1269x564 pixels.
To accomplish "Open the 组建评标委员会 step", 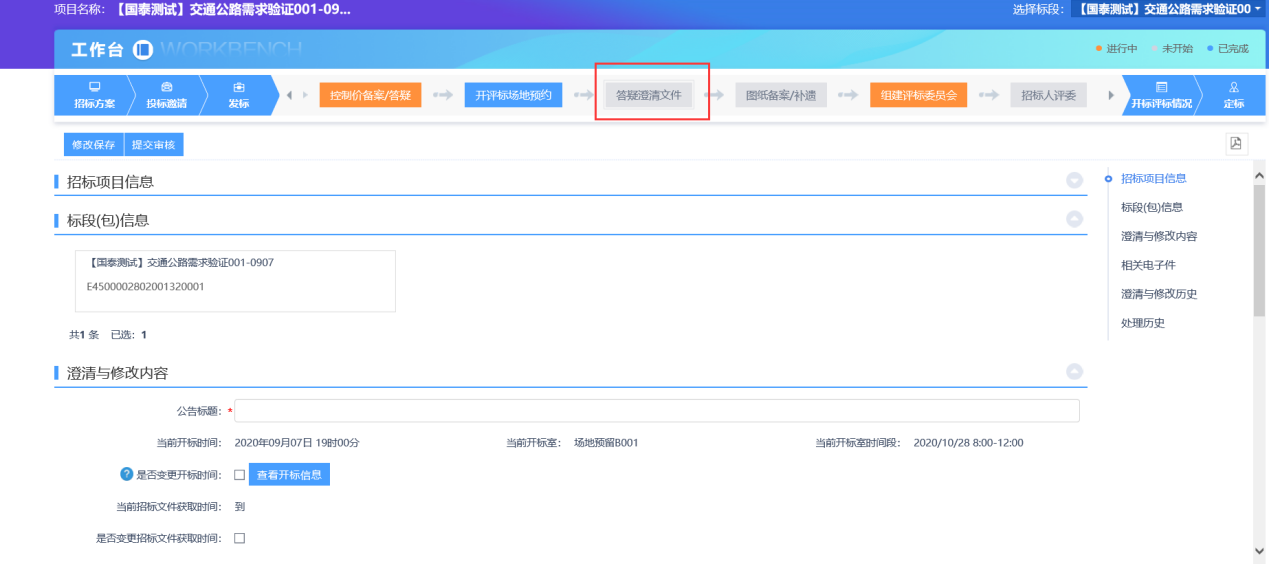I will pyautogui.click(x=918, y=95).
